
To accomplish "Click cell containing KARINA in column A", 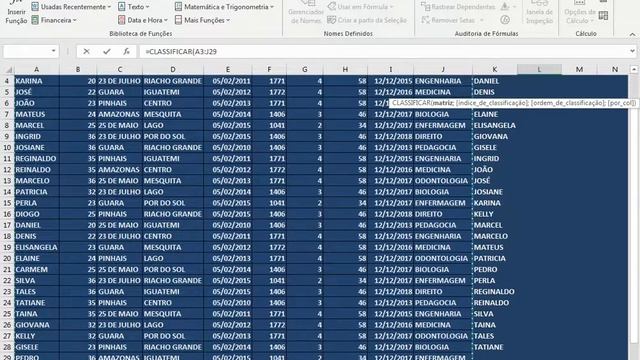I will pyautogui.click(x=37, y=81).
